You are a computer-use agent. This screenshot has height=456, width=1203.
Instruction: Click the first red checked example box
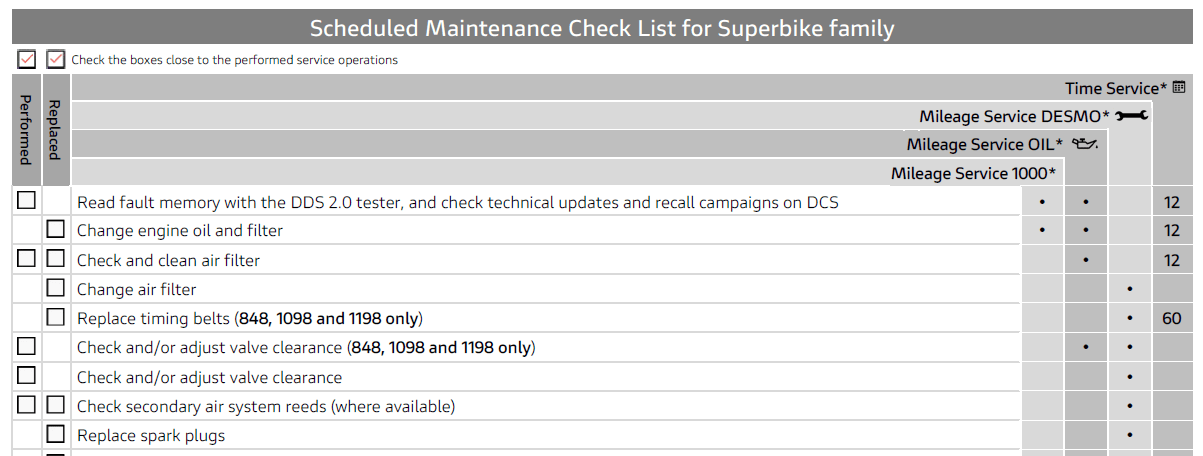pos(27,59)
